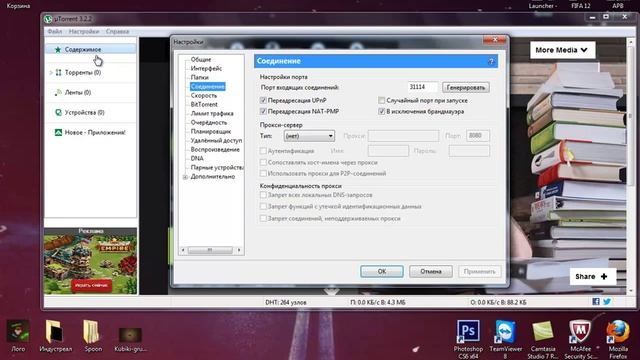640x360 pixels.
Task: Open the Настройки menu
Action: pyautogui.click(x=84, y=31)
